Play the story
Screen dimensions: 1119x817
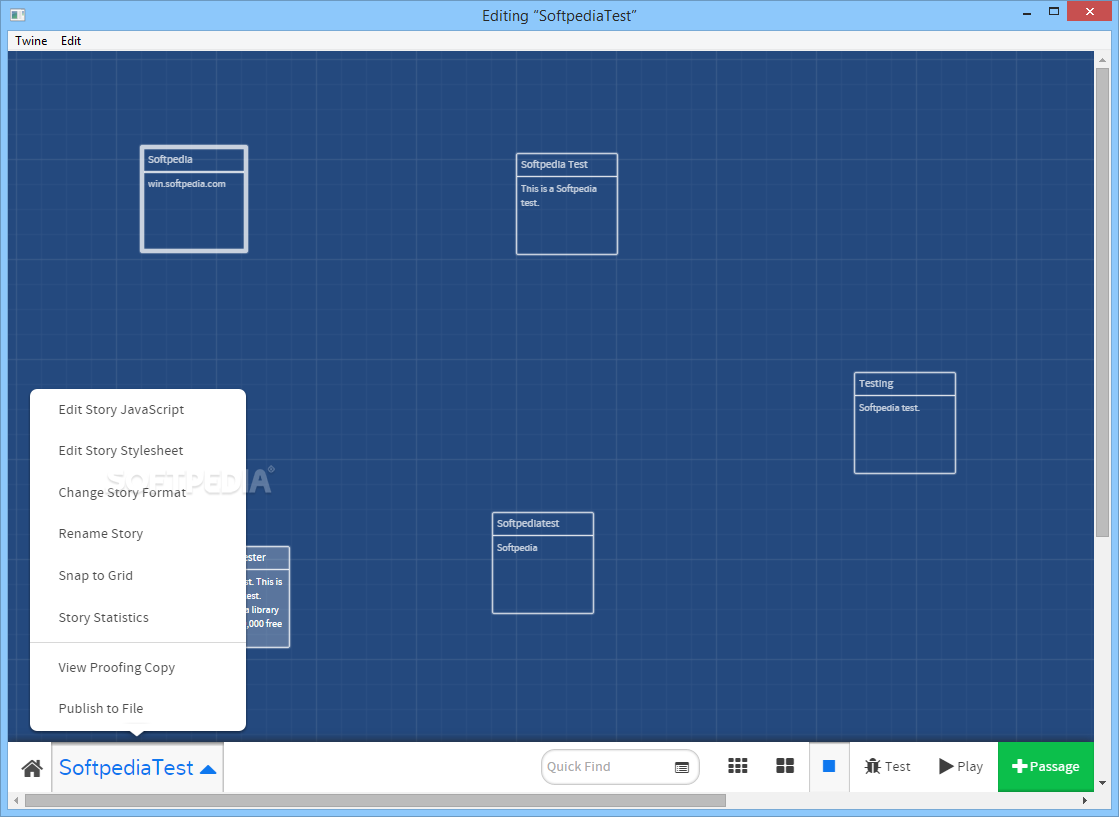coord(961,766)
